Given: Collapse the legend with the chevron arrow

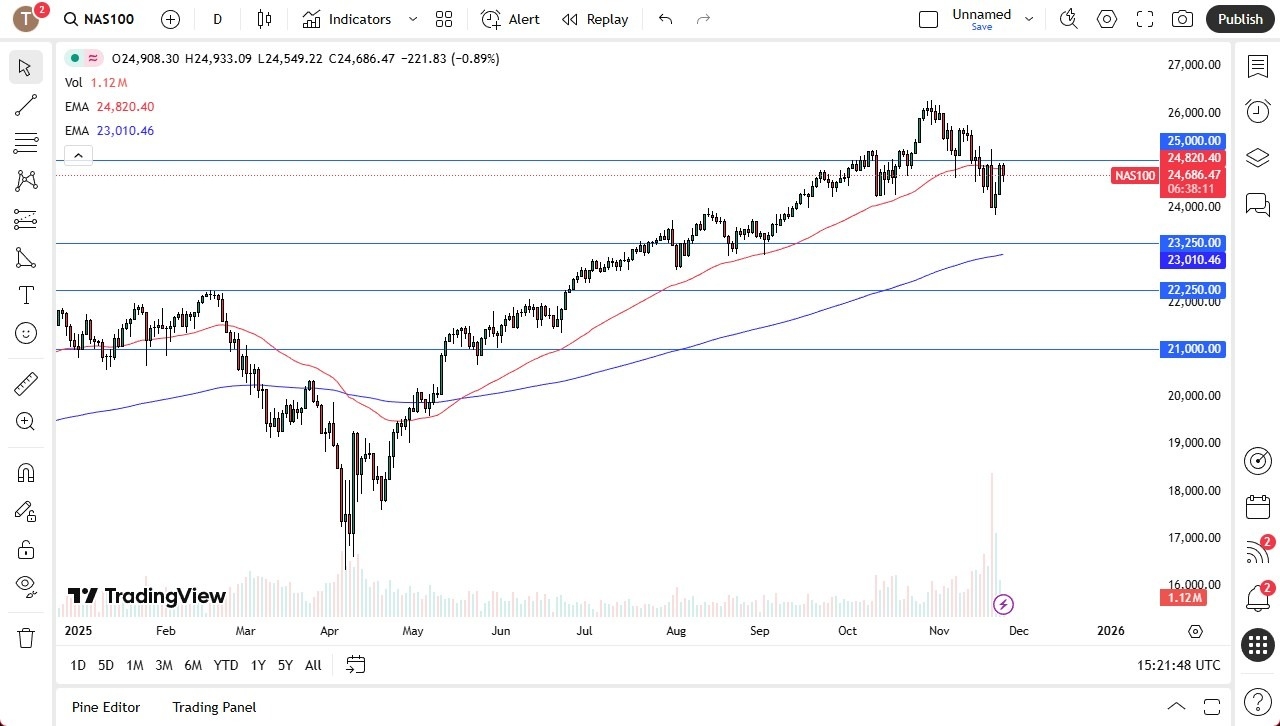Looking at the screenshot, I should 78,155.
